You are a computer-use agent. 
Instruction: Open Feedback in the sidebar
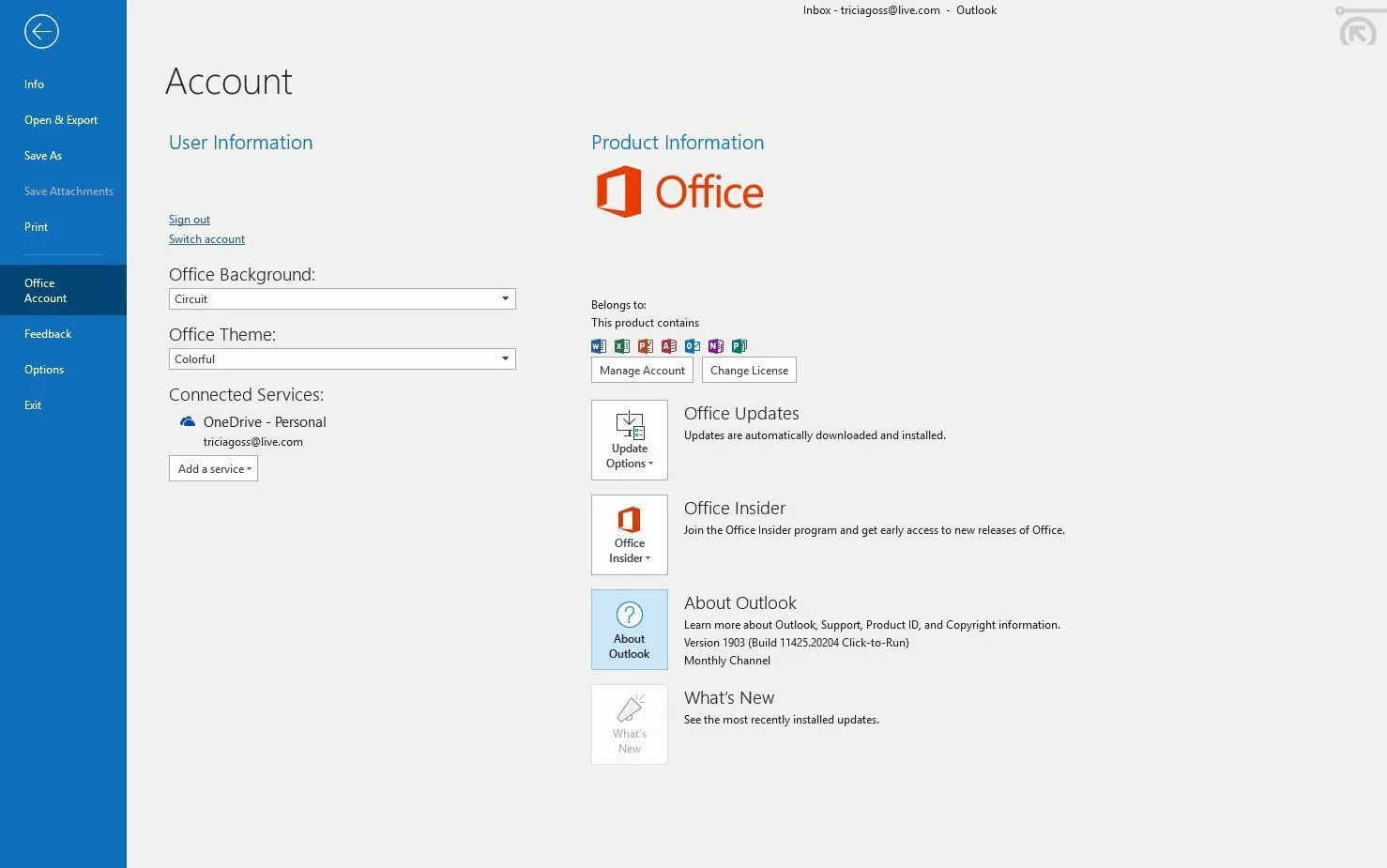[63, 334]
